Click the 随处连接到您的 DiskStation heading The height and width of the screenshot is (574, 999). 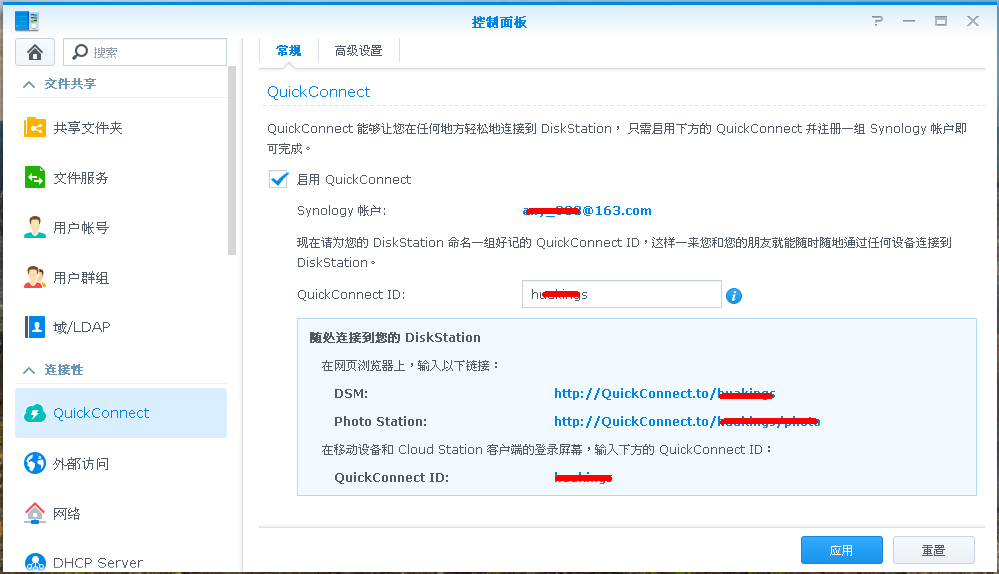tap(395, 338)
